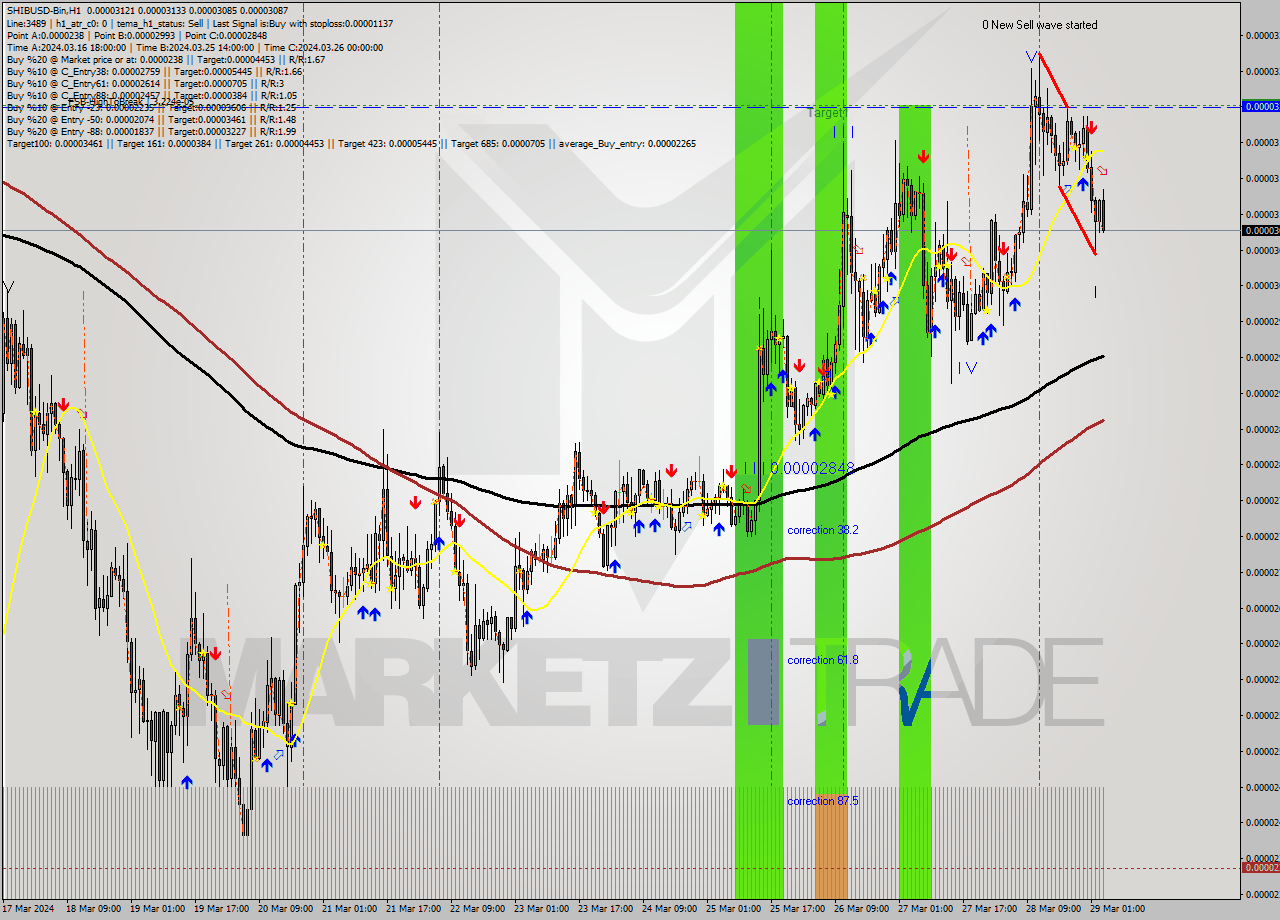Click the 'correction 61.8' label

[822, 660]
